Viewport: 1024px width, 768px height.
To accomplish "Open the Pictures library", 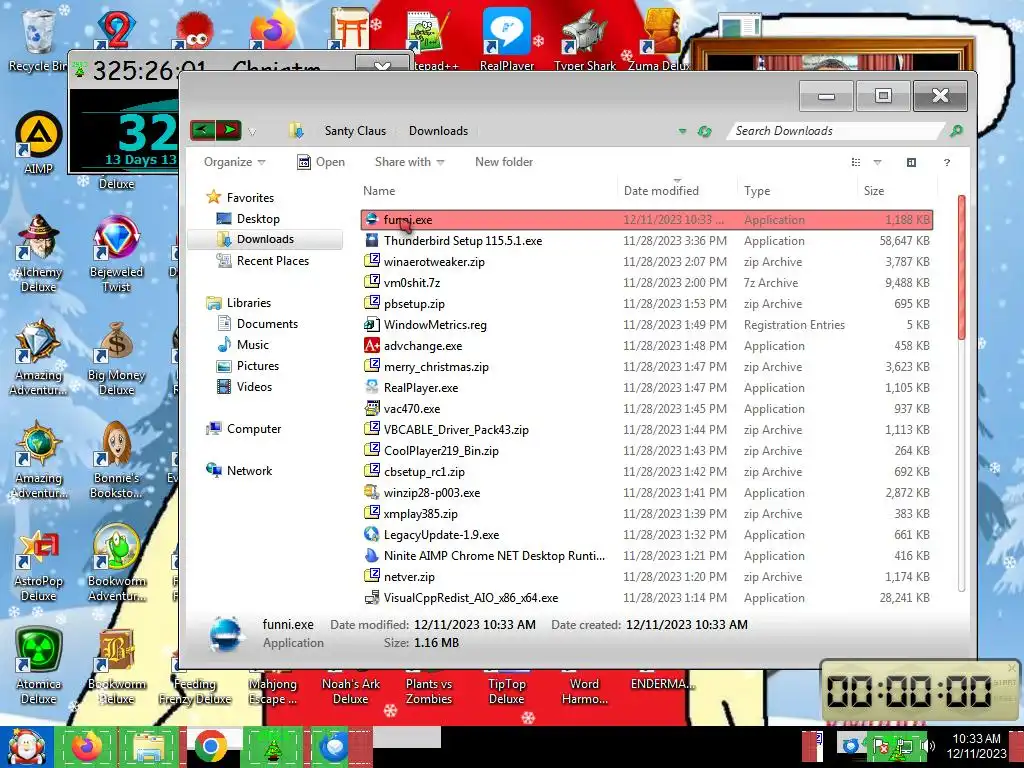I will pos(257,366).
